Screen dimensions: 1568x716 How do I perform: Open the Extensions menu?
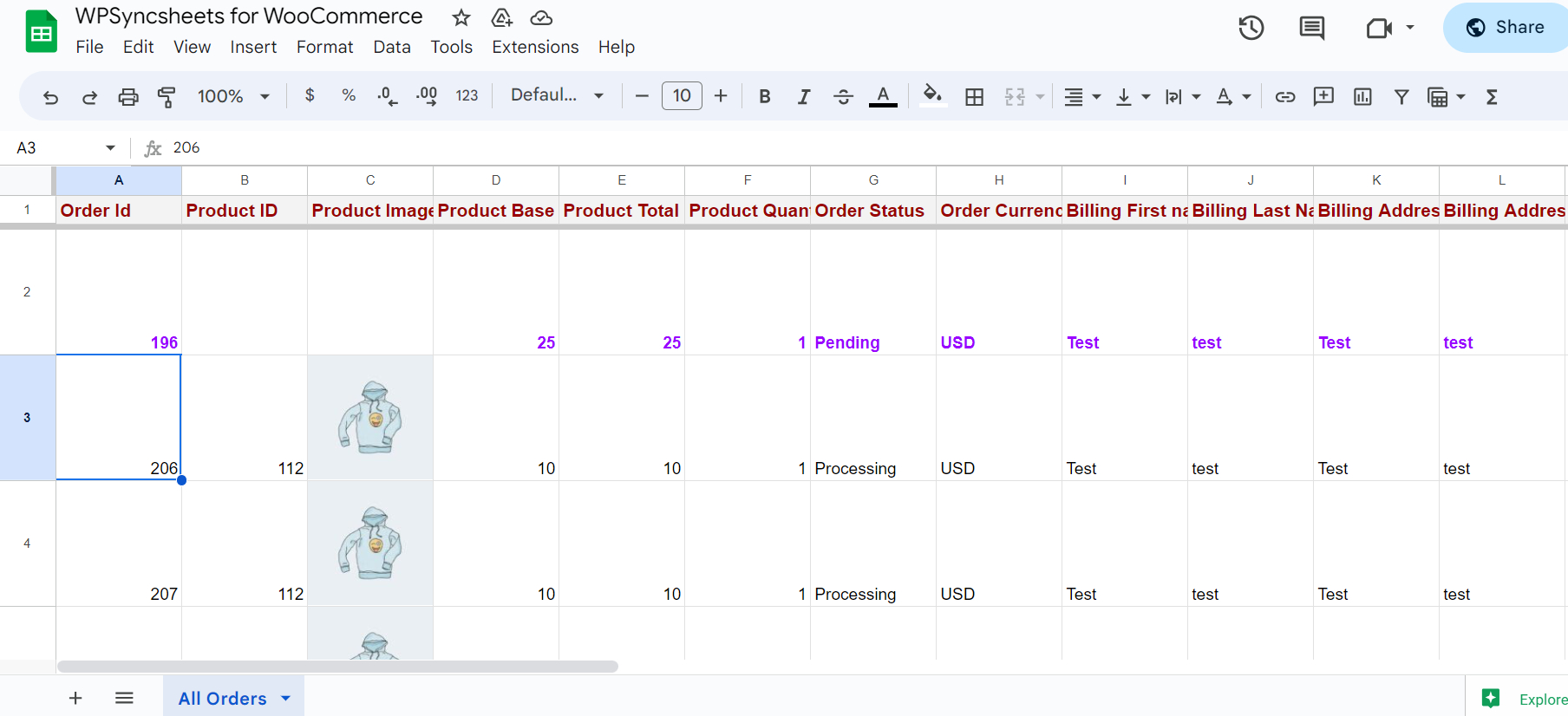535,47
